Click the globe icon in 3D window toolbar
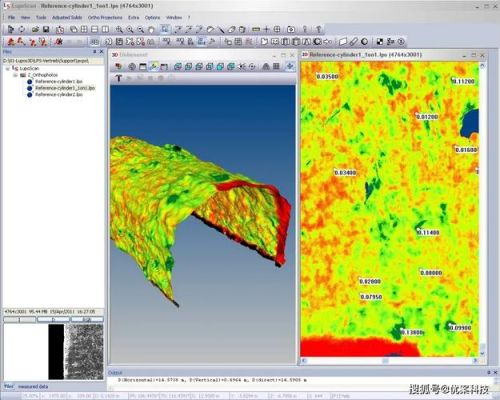The height and width of the screenshot is (400, 500). (x=132, y=66)
